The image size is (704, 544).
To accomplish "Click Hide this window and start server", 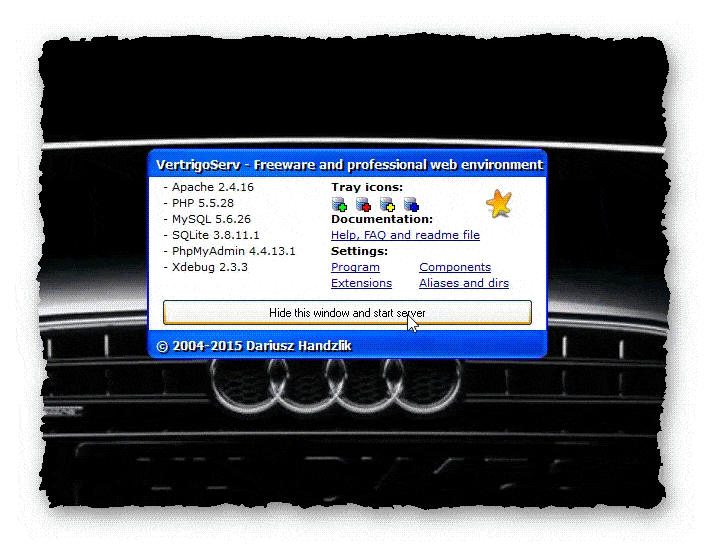I will point(347,312).
